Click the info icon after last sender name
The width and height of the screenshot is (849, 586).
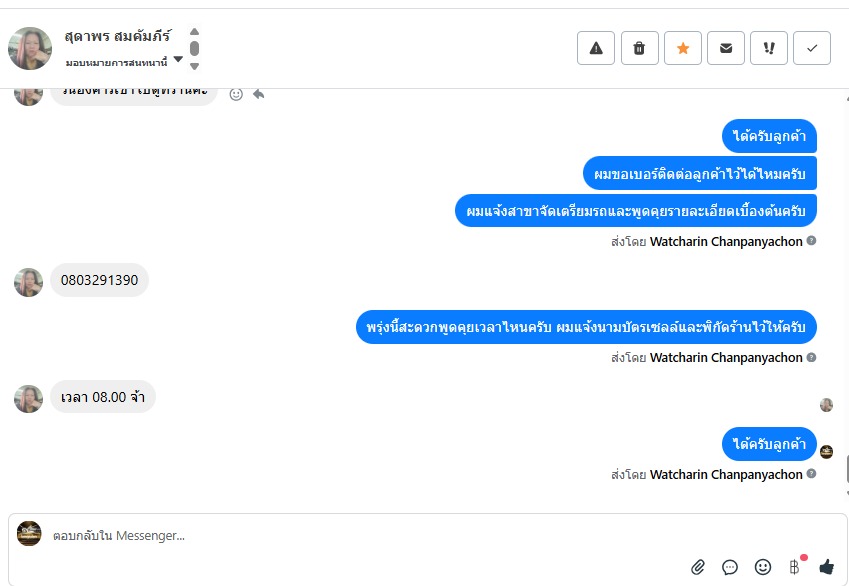[811, 474]
